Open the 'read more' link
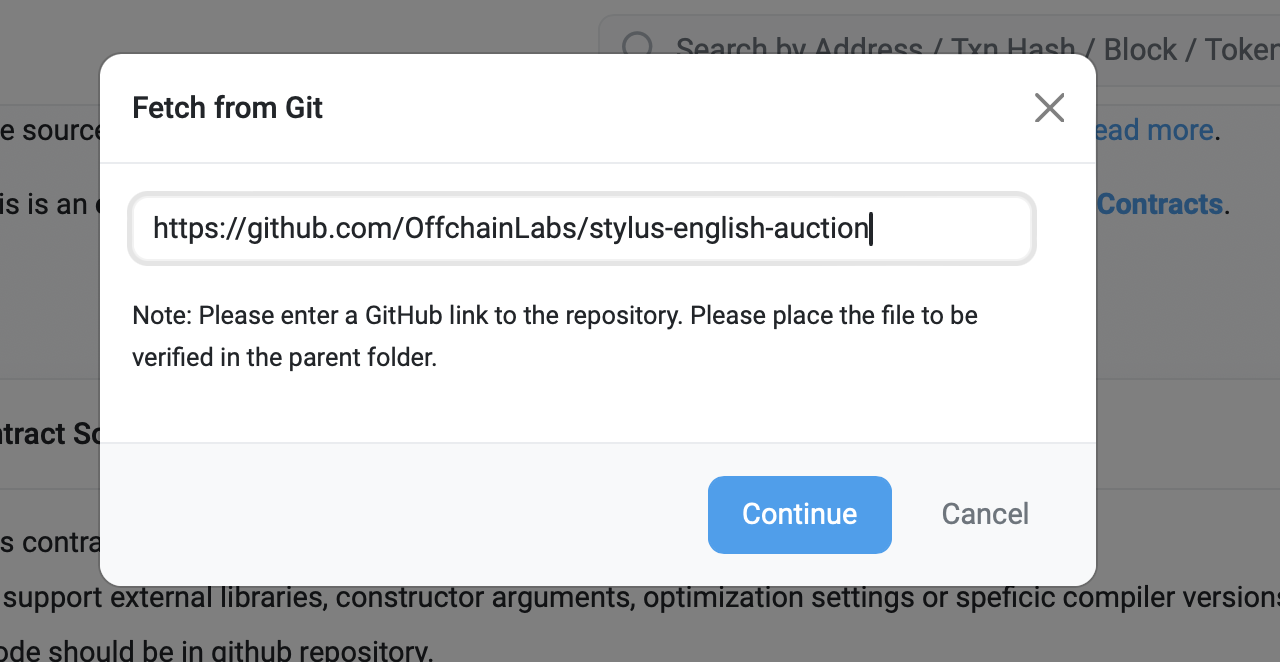The height and width of the screenshot is (662, 1280). [x=1156, y=130]
